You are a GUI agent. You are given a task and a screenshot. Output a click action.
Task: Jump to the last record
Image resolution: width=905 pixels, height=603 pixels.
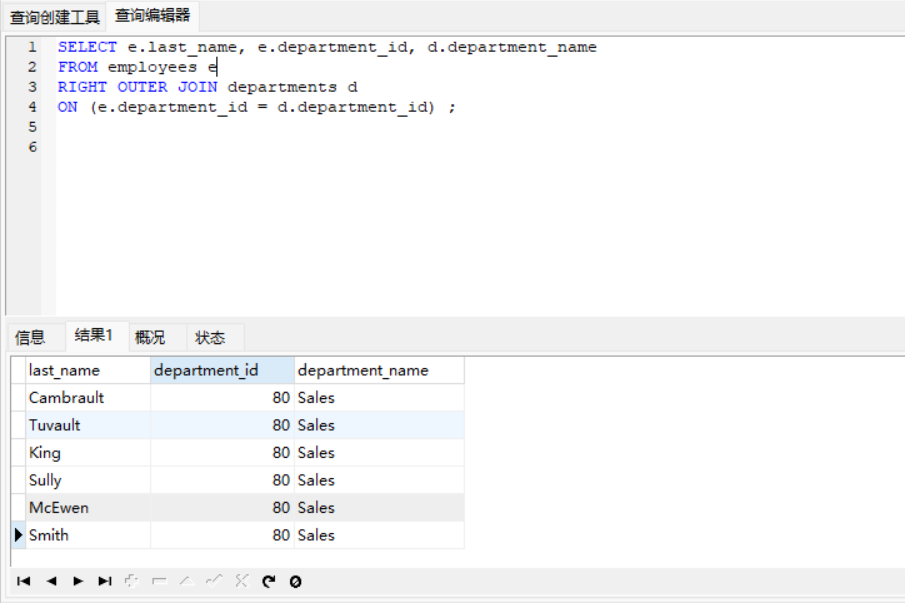click(x=105, y=581)
